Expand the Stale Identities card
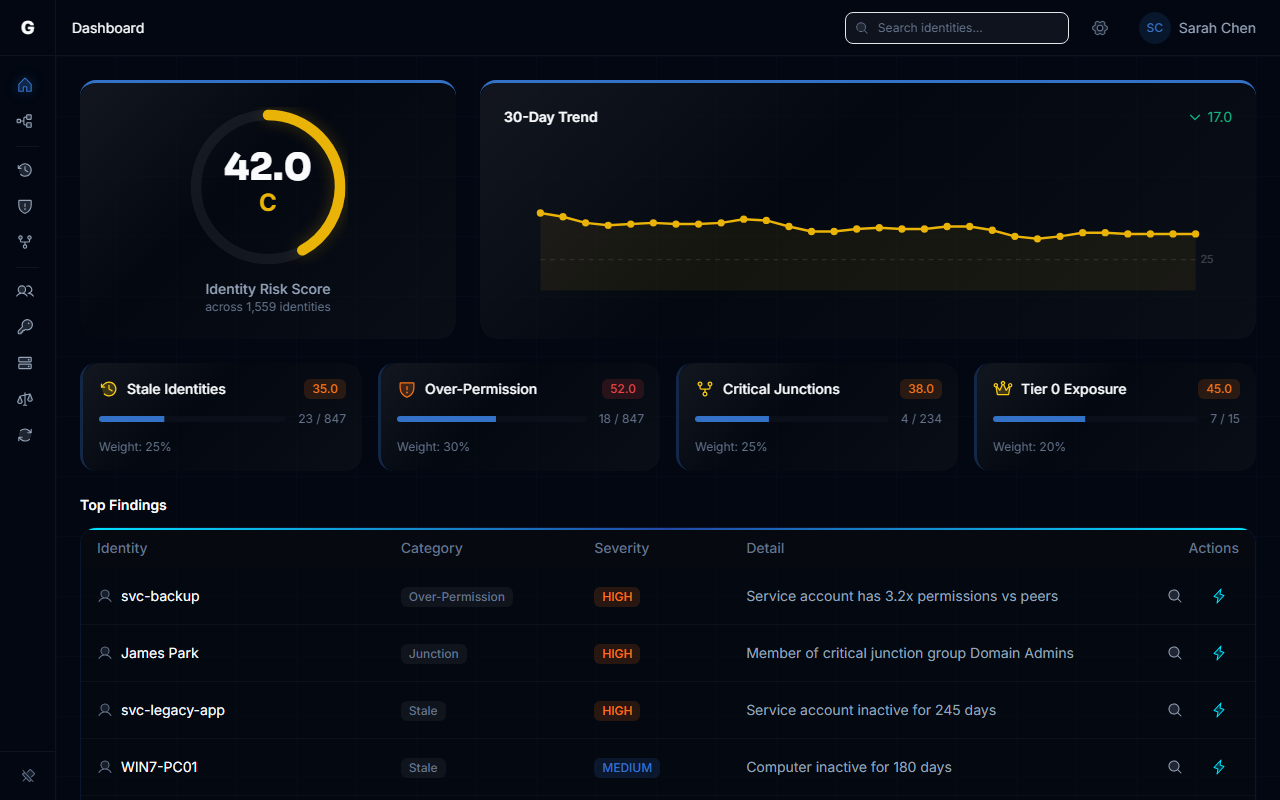Viewport: 1280px width, 800px height. coord(220,417)
